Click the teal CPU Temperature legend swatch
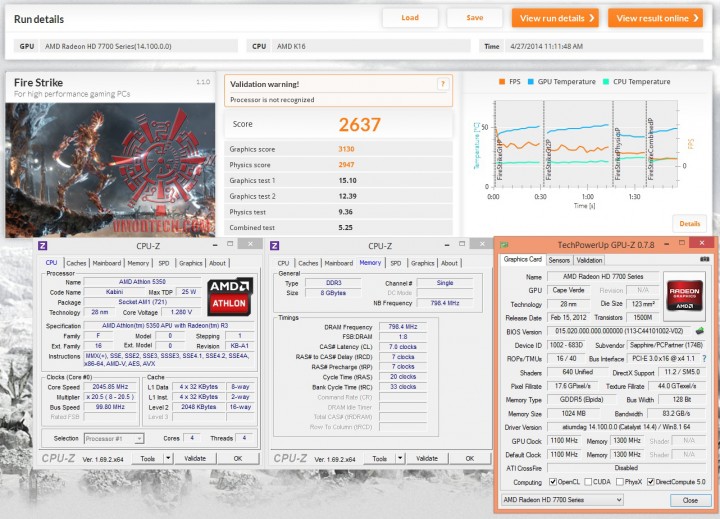The width and height of the screenshot is (720, 519). click(x=606, y=82)
